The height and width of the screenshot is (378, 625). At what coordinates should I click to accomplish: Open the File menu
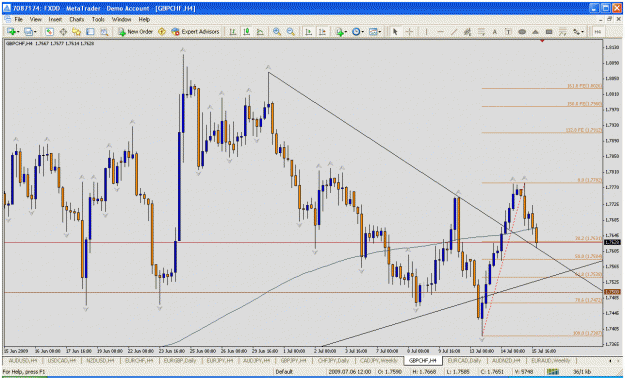19,19
